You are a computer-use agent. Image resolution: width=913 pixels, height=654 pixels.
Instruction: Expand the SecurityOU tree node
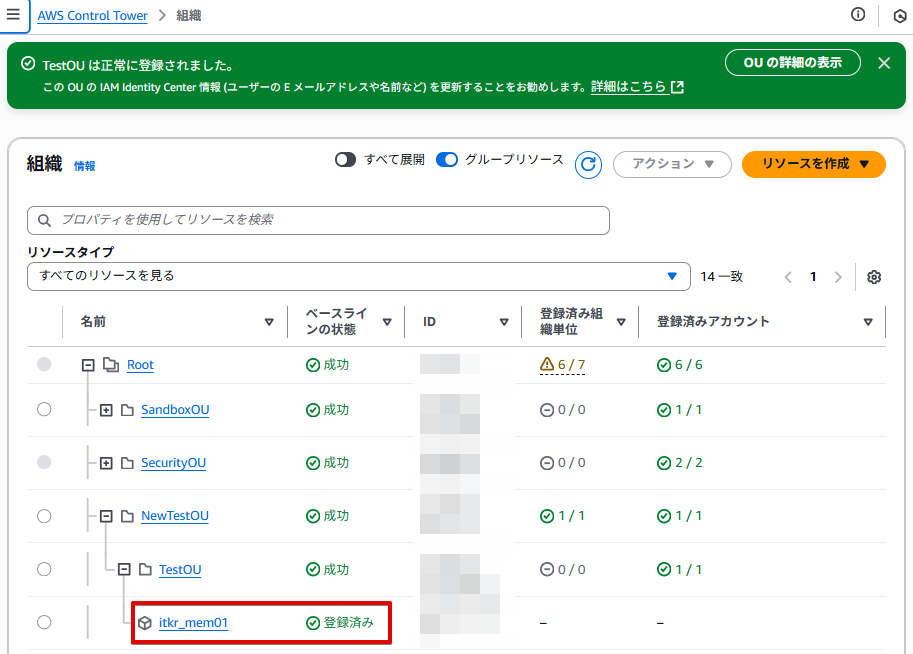click(x=106, y=463)
